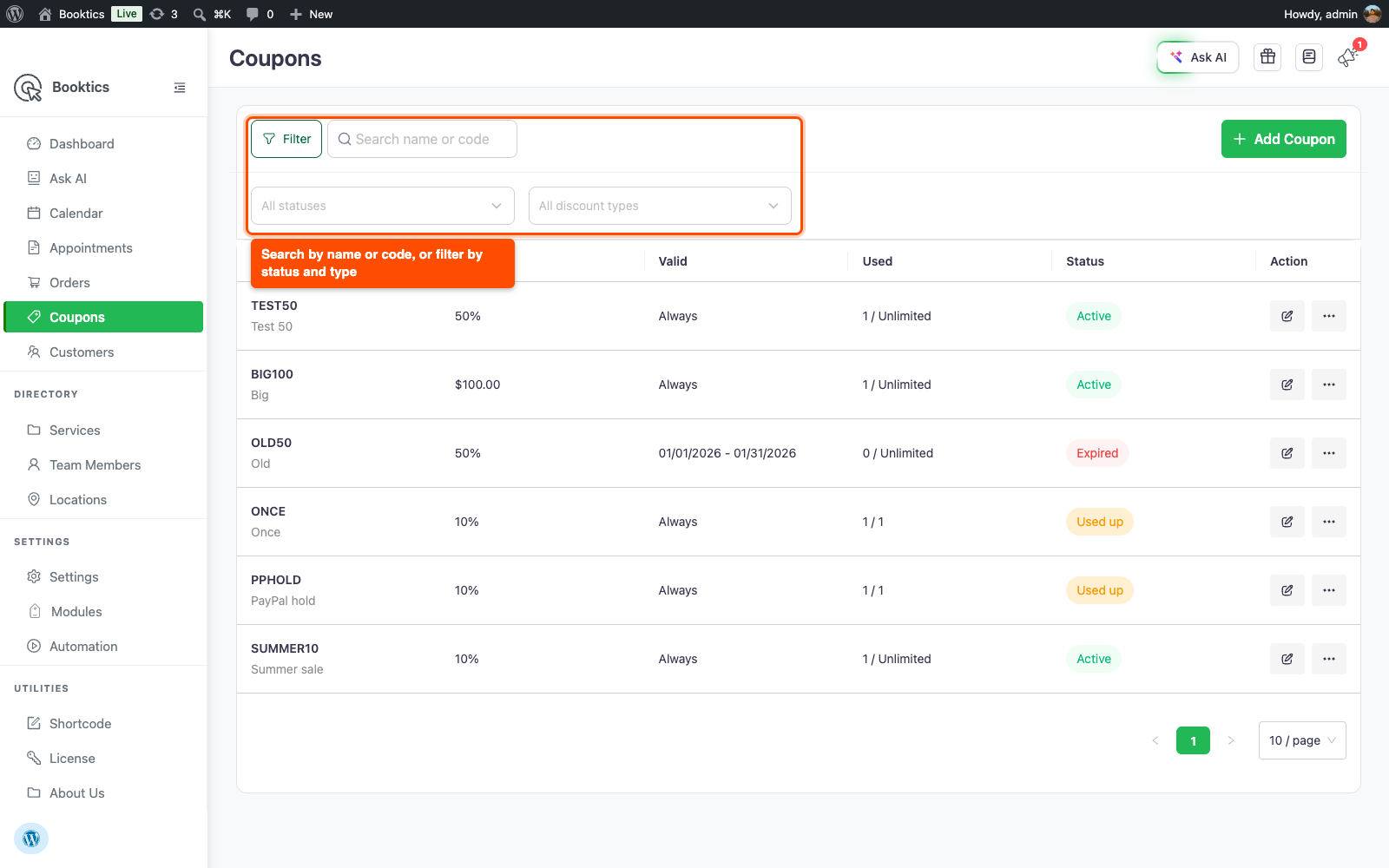This screenshot has width=1389, height=868.
Task: Click the WordPress logo in admin bar
Action: point(15,14)
